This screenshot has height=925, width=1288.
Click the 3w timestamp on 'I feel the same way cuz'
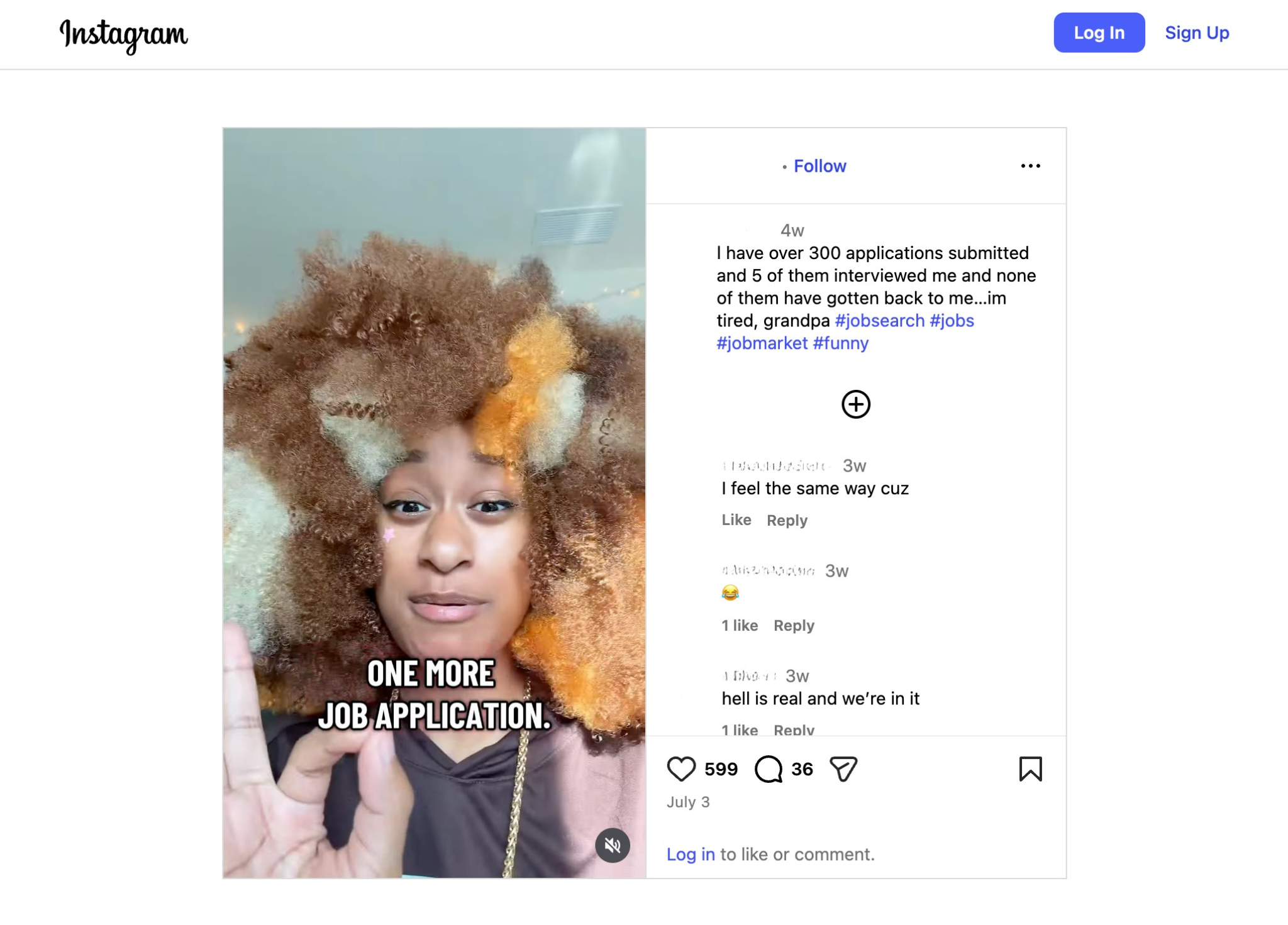coord(854,466)
